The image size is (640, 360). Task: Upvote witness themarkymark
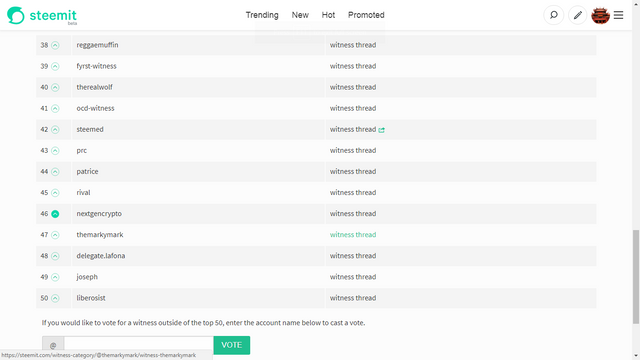point(55,235)
